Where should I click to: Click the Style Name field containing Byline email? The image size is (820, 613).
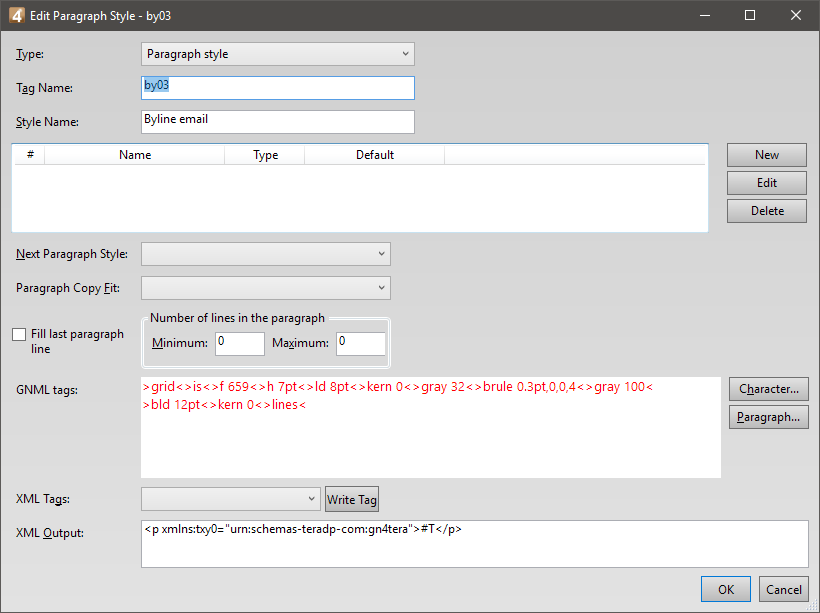(278, 122)
